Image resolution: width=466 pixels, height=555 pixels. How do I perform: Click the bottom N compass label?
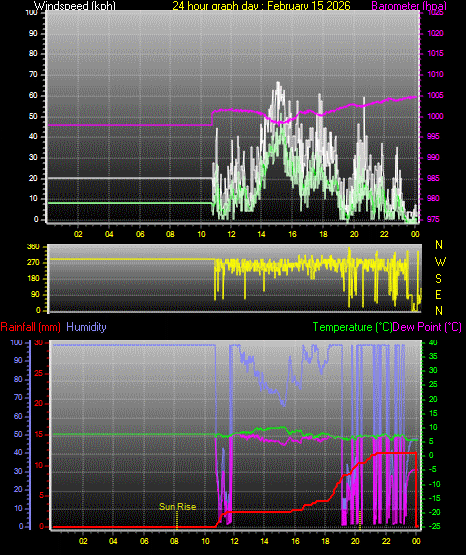click(439, 311)
